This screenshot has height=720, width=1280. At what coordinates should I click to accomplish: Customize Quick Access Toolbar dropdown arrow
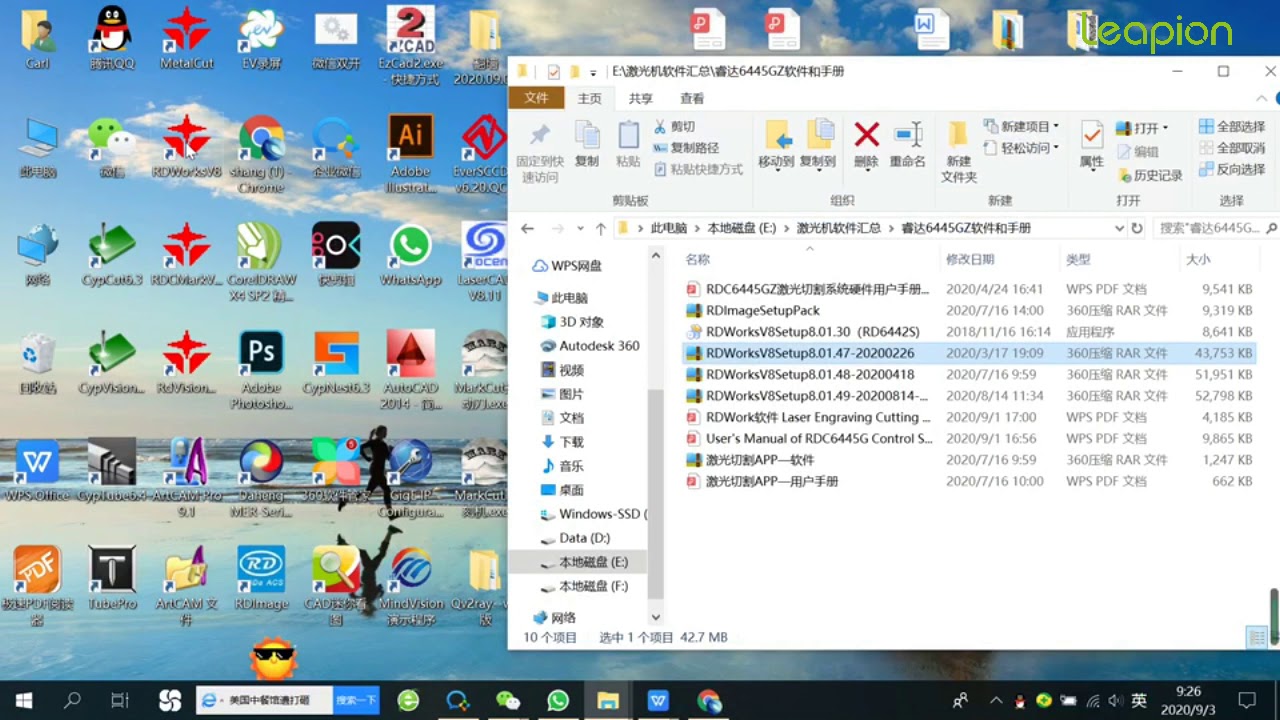[x=593, y=72]
